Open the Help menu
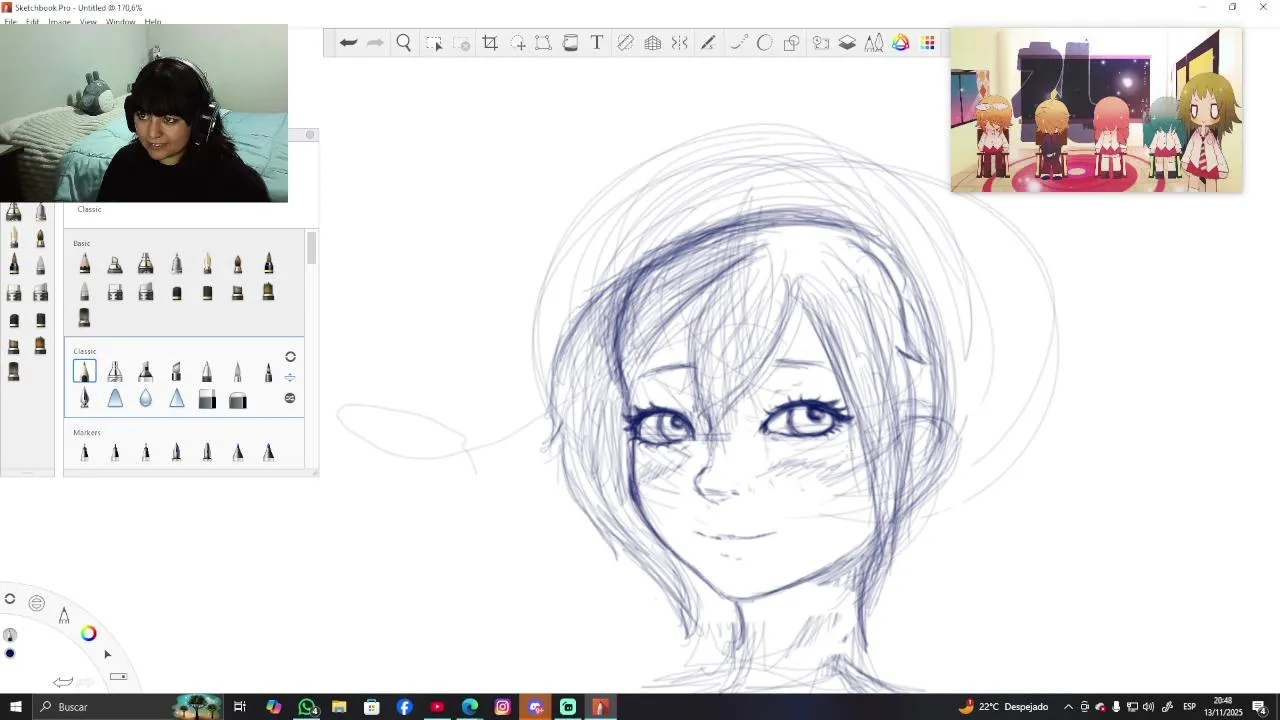This screenshot has width=1280, height=720. coord(153,22)
